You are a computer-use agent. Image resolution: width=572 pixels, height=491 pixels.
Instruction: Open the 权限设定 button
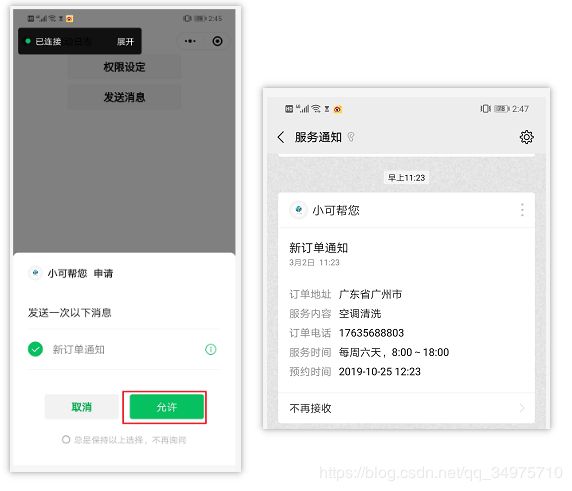click(124, 67)
